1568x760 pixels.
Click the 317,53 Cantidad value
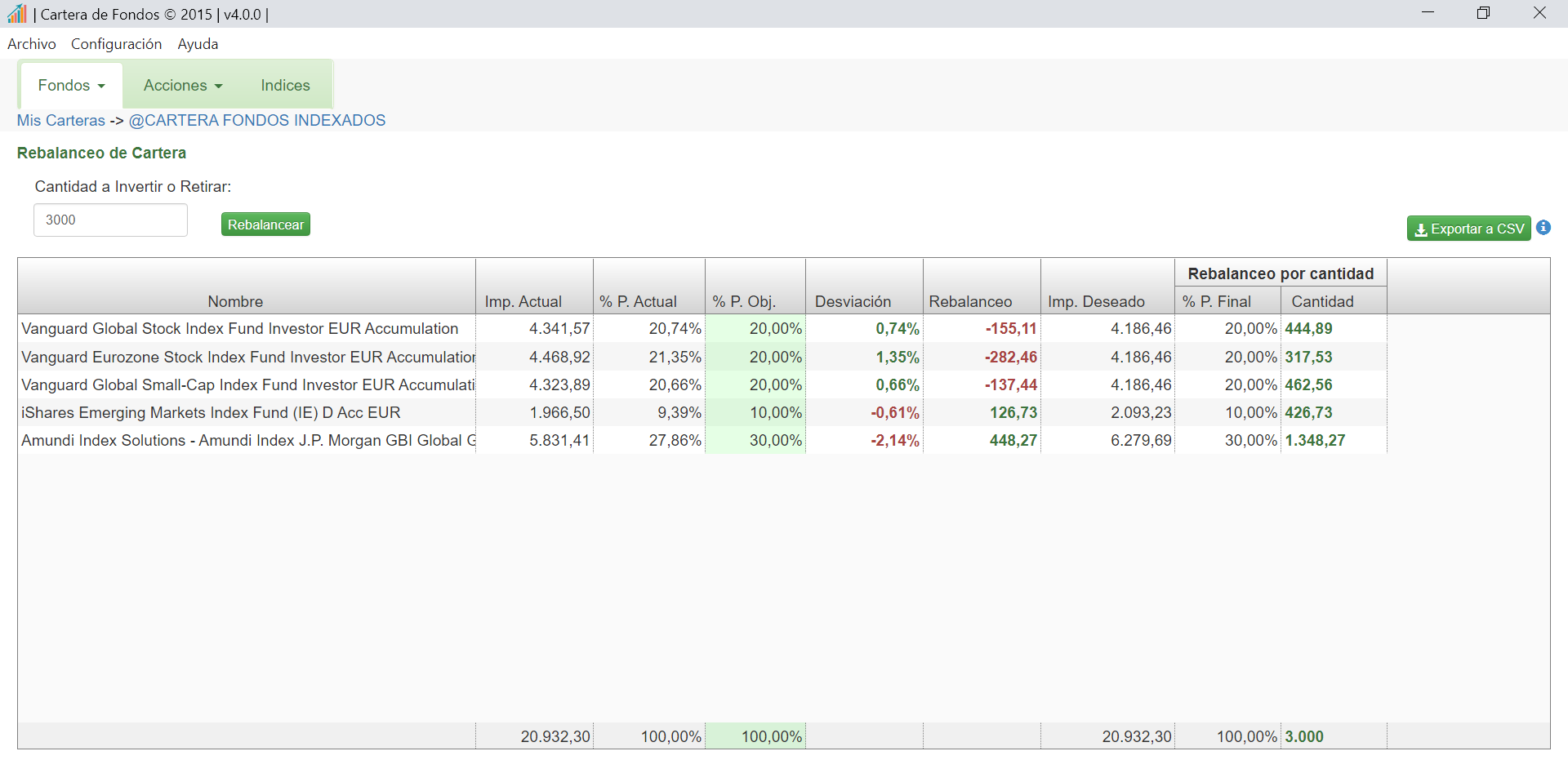click(x=1308, y=357)
